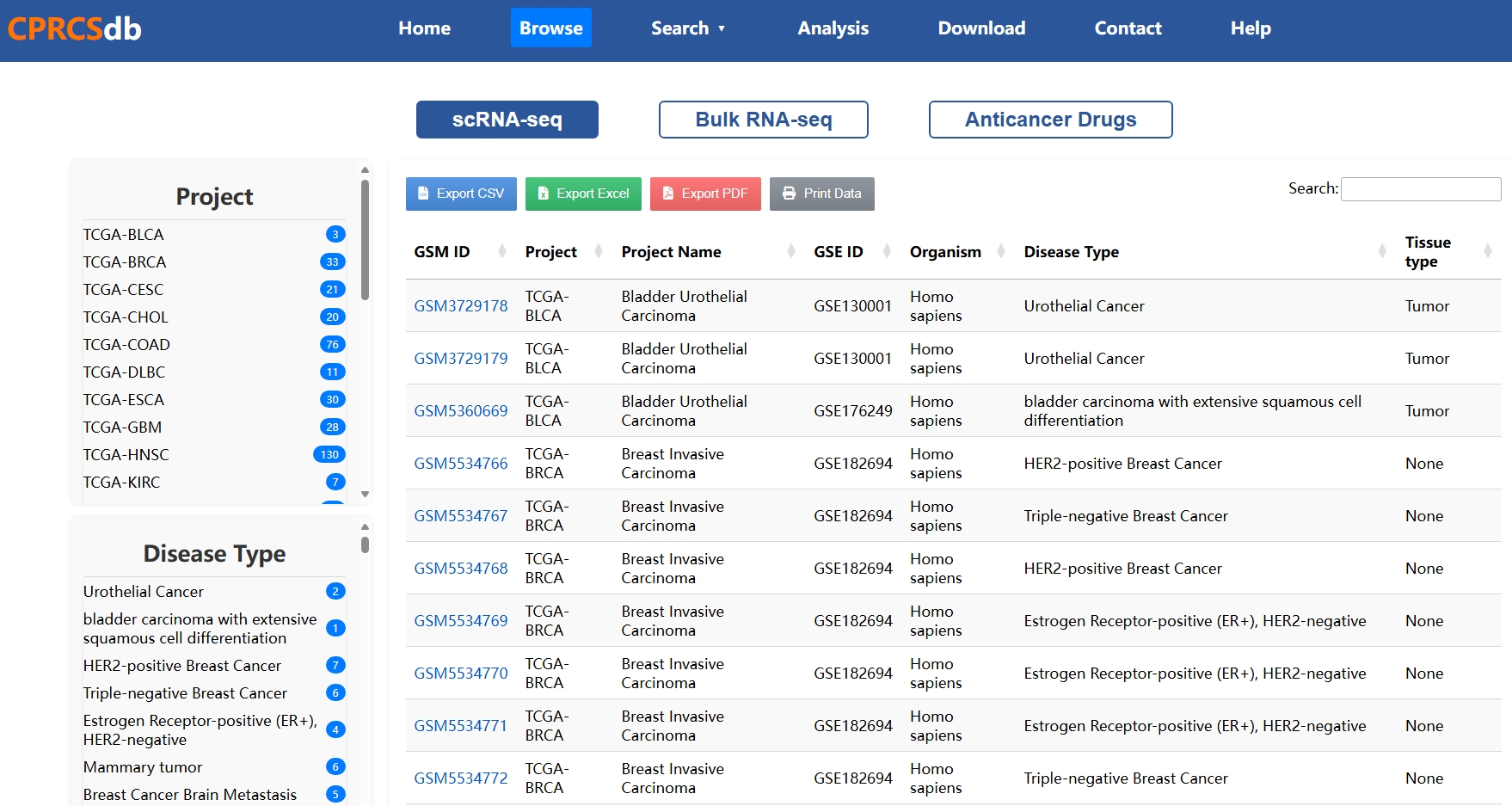
Task: Switch to the Bulk RNA-seq tab
Action: [x=763, y=120]
